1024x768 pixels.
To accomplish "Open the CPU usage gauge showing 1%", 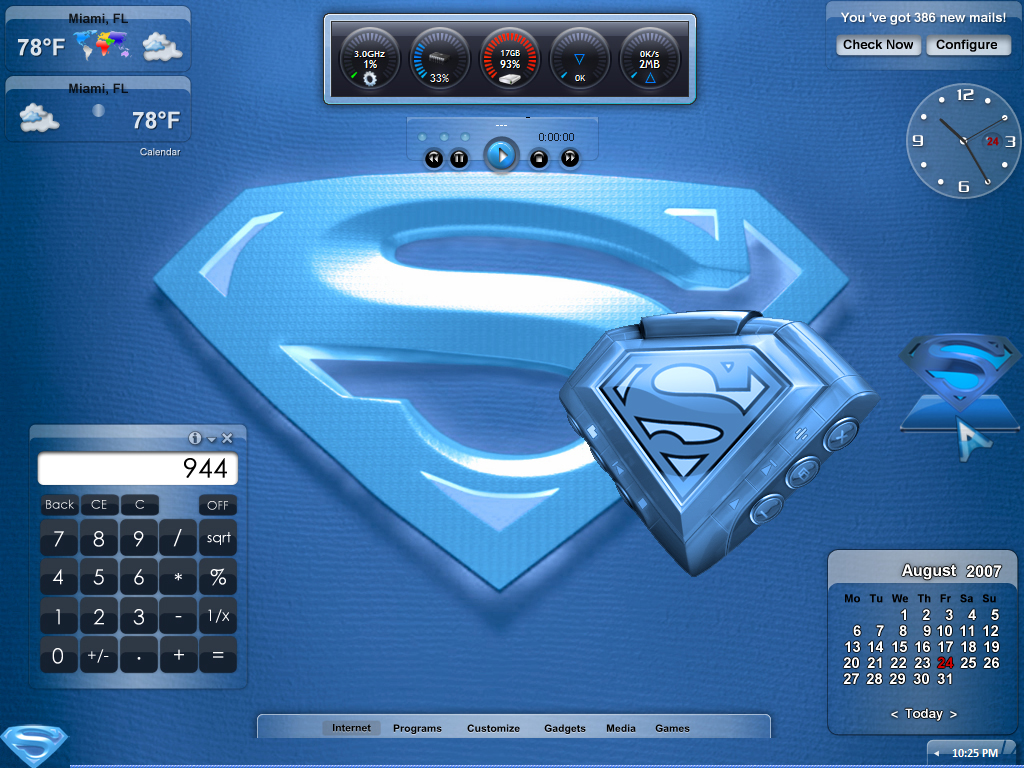I will (x=370, y=59).
